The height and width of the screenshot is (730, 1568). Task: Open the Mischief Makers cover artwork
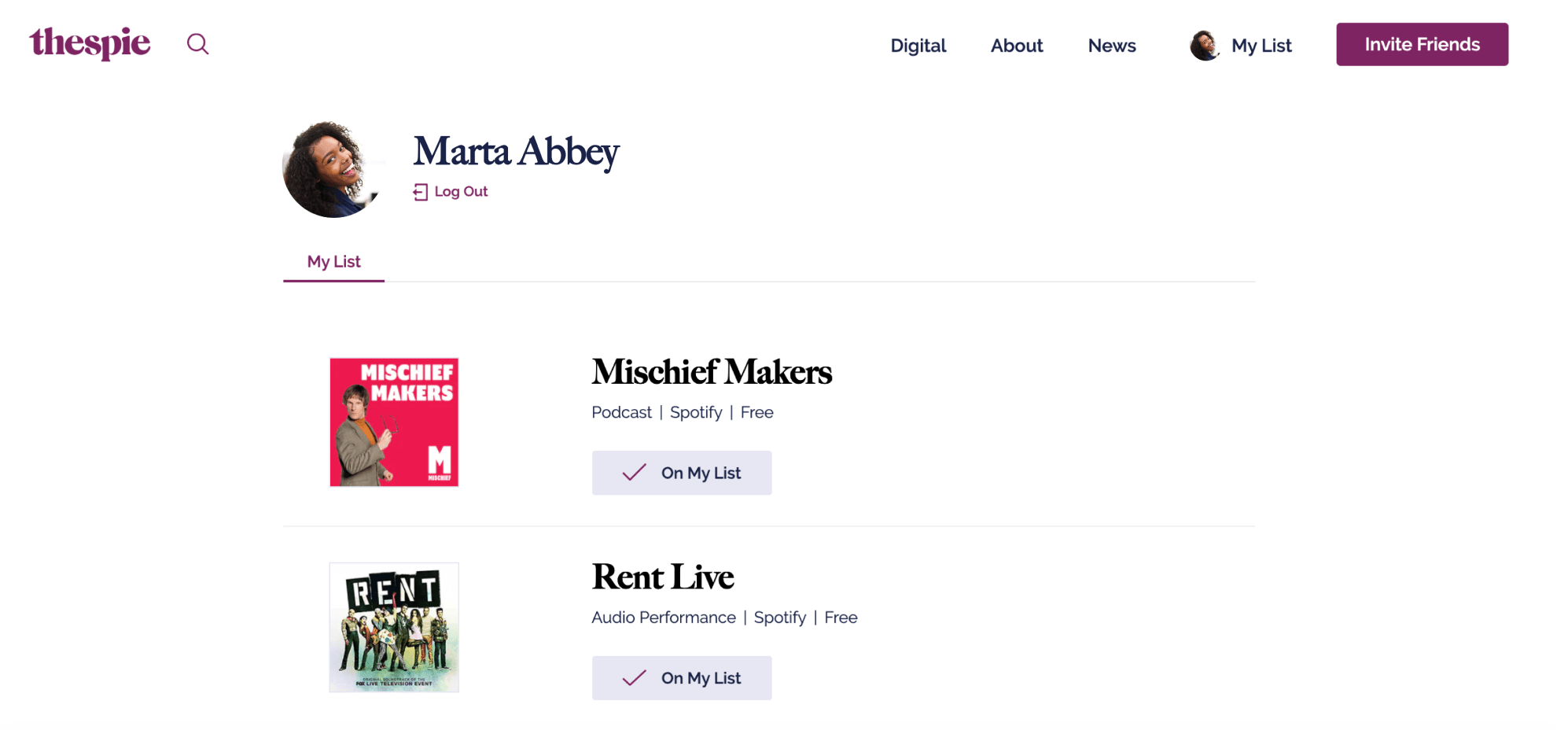tap(394, 422)
